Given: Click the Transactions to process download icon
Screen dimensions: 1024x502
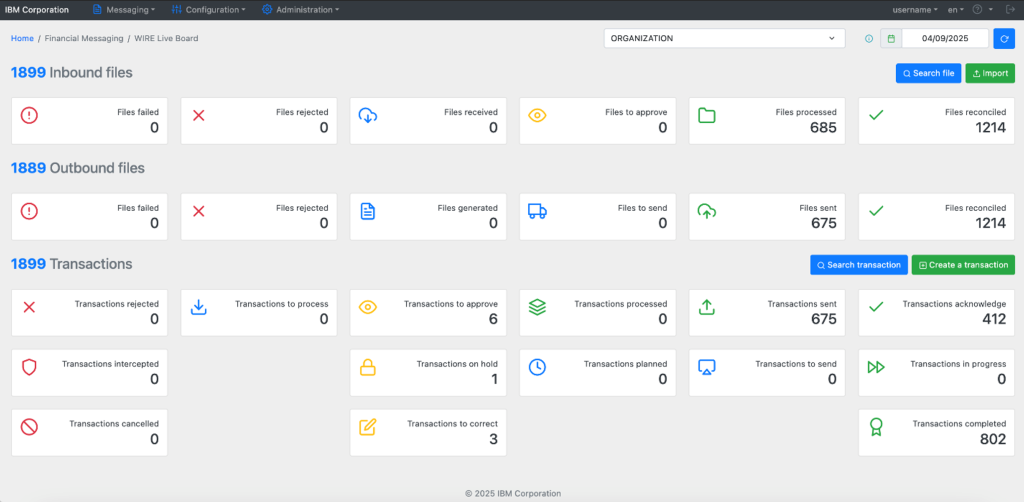Looking at the screenshot, I should click(x=199, y=307).
